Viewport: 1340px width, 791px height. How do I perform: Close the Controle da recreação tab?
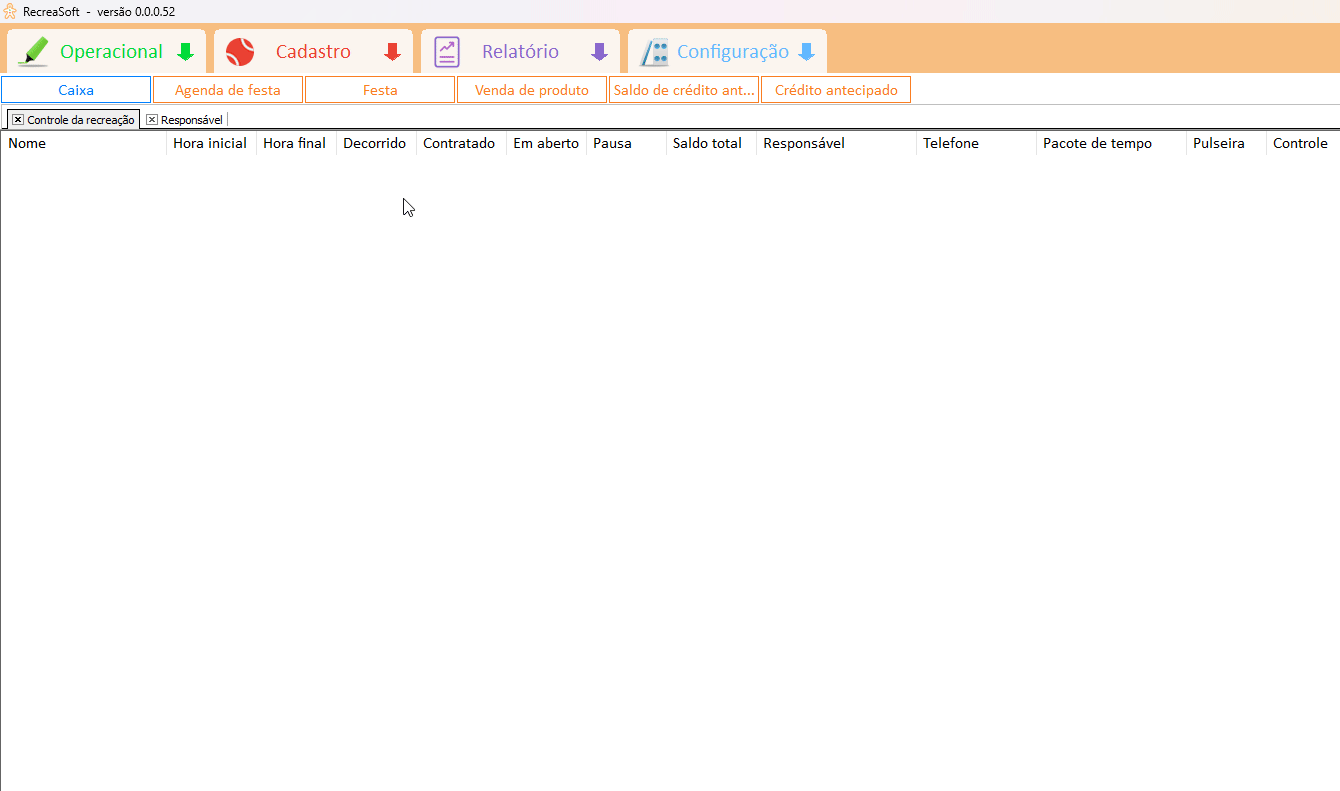[x=18, y=120]
